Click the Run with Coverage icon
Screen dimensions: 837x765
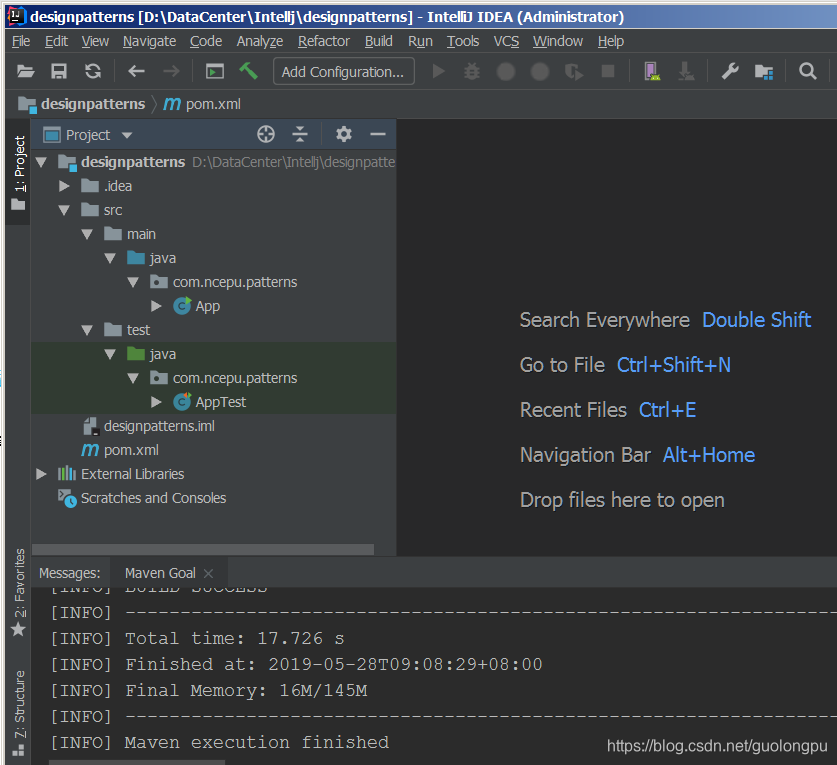pos(574,71)
